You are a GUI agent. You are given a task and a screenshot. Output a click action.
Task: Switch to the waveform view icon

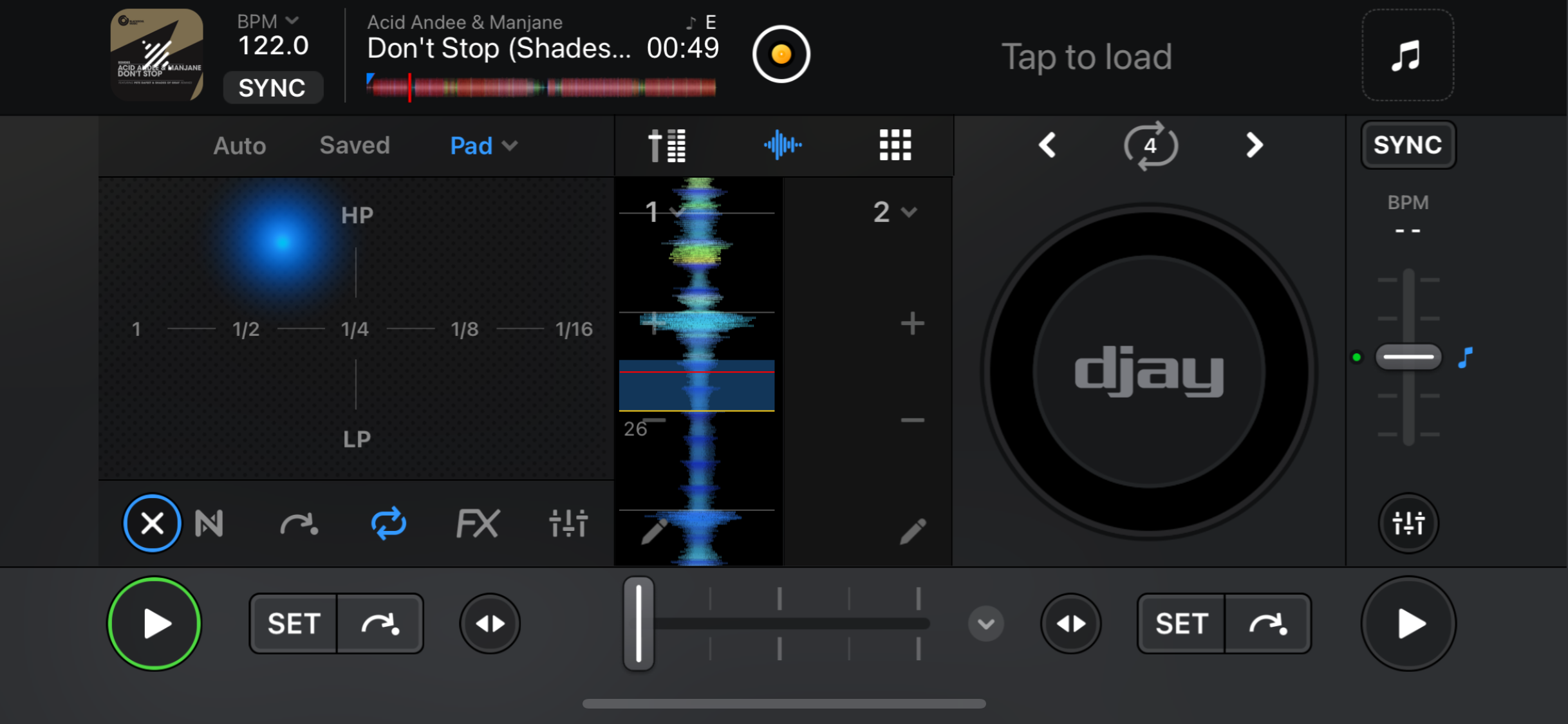point(783,145)
